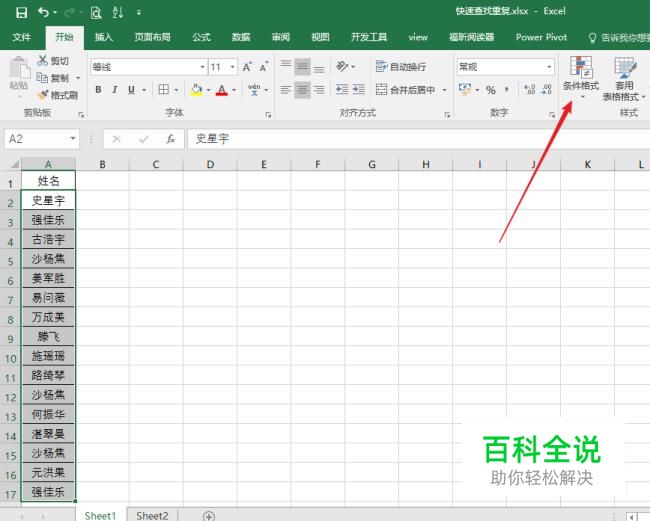
Task: Decrease the indent
Action: (x=342, y=90)
